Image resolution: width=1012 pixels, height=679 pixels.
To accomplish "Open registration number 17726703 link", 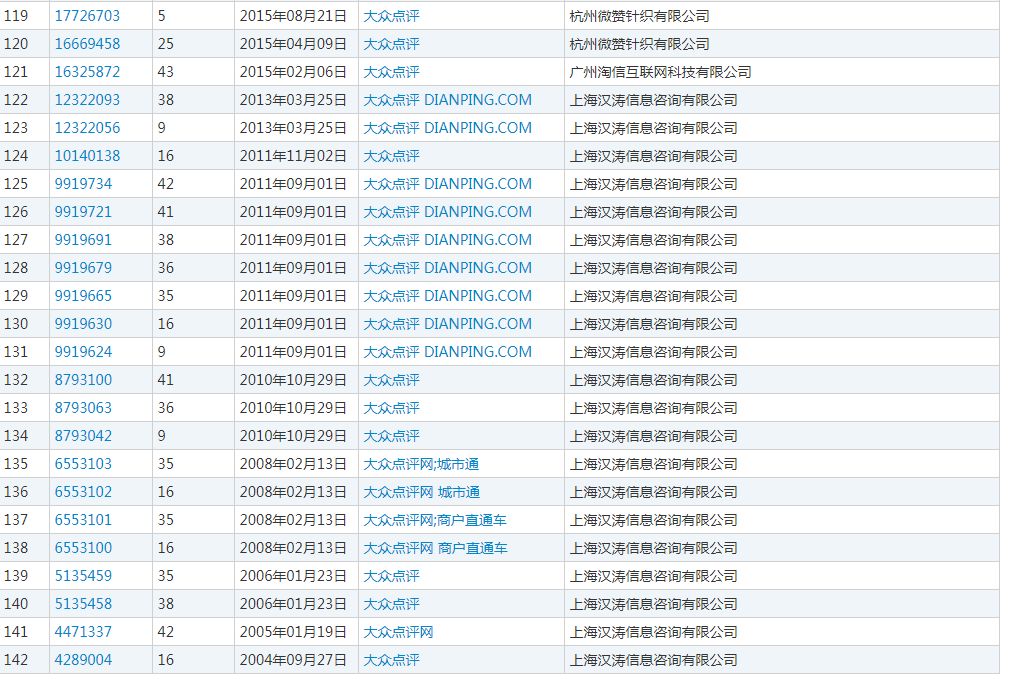I will tap(87, 16).
